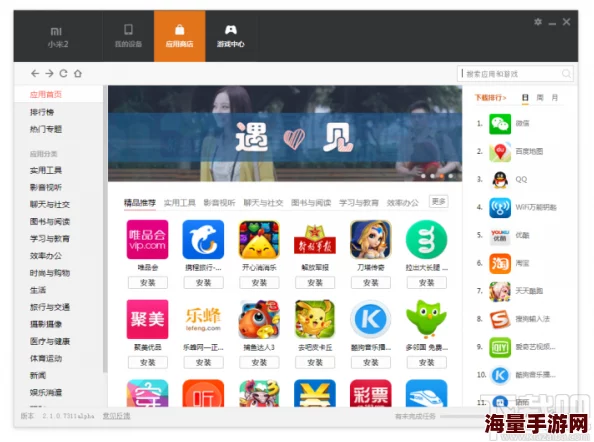Open 排行榜 in sidebar
This screenshot has width=594, height=442.
point(42,112)
